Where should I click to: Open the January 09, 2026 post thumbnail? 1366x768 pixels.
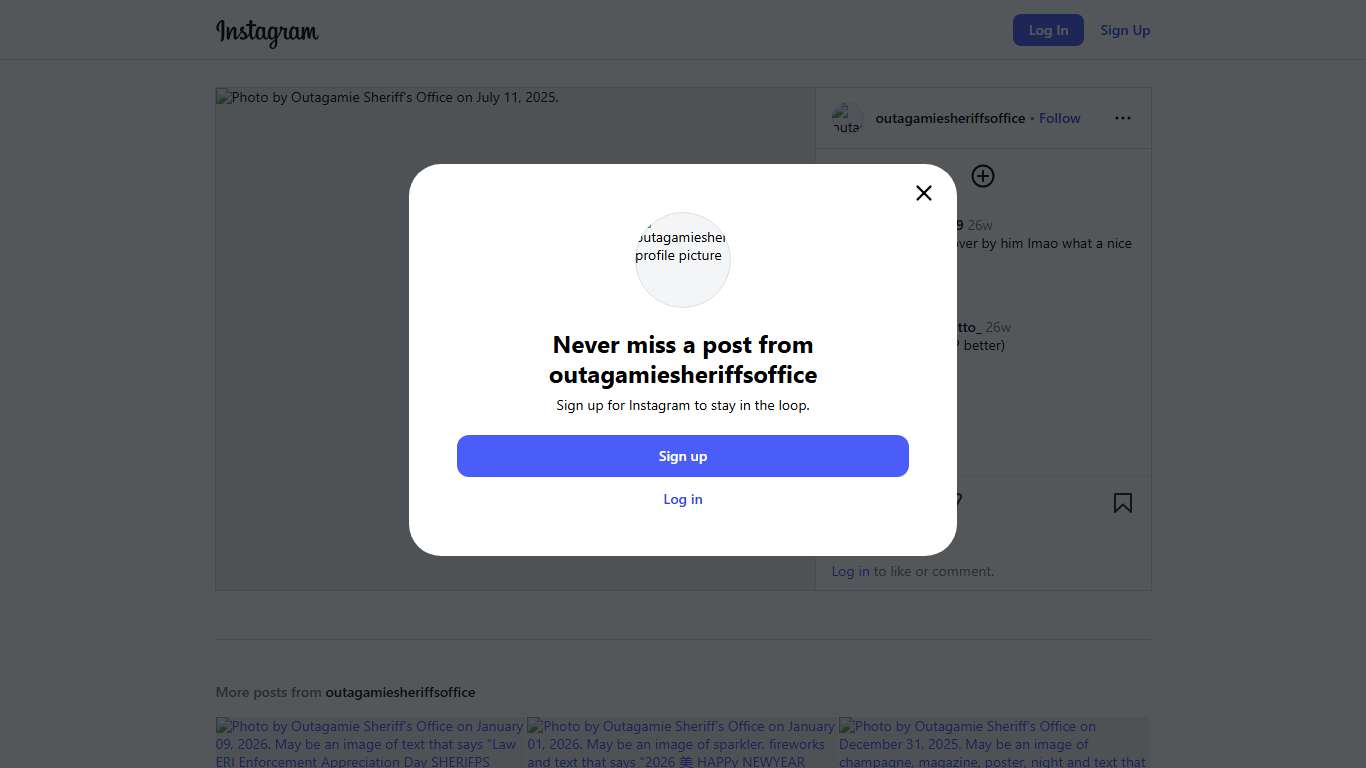[370, 743]
